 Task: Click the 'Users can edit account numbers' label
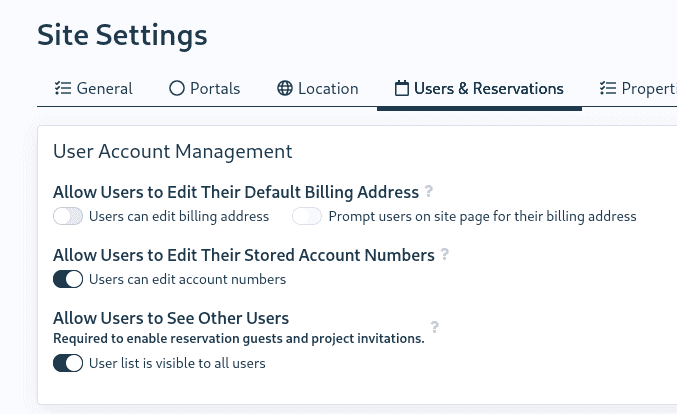(187, 279)
